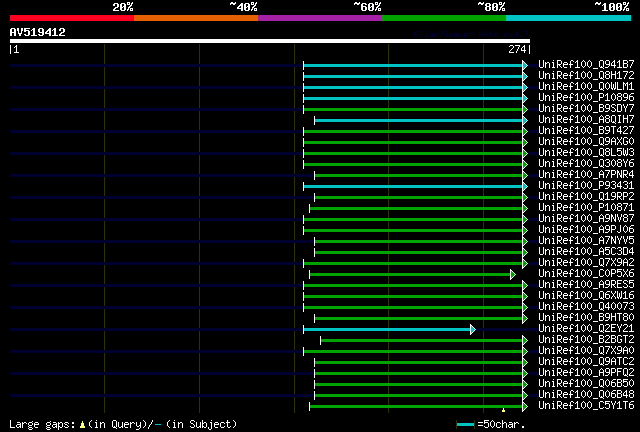Click the arrowhead ending the C0P5X6 alignment
This screenshot has height=432, width=640.
pyautogui.click(x=513, y=274)
